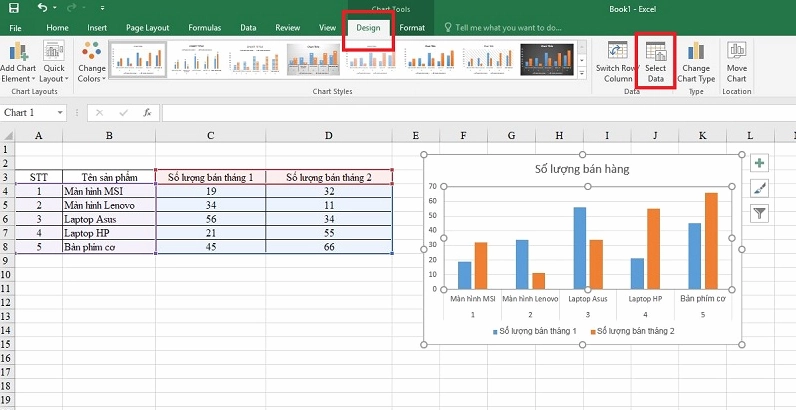This screenshot has width=796, height=410.
Task: Click inside the formula bar input
Action: (478, 113)
